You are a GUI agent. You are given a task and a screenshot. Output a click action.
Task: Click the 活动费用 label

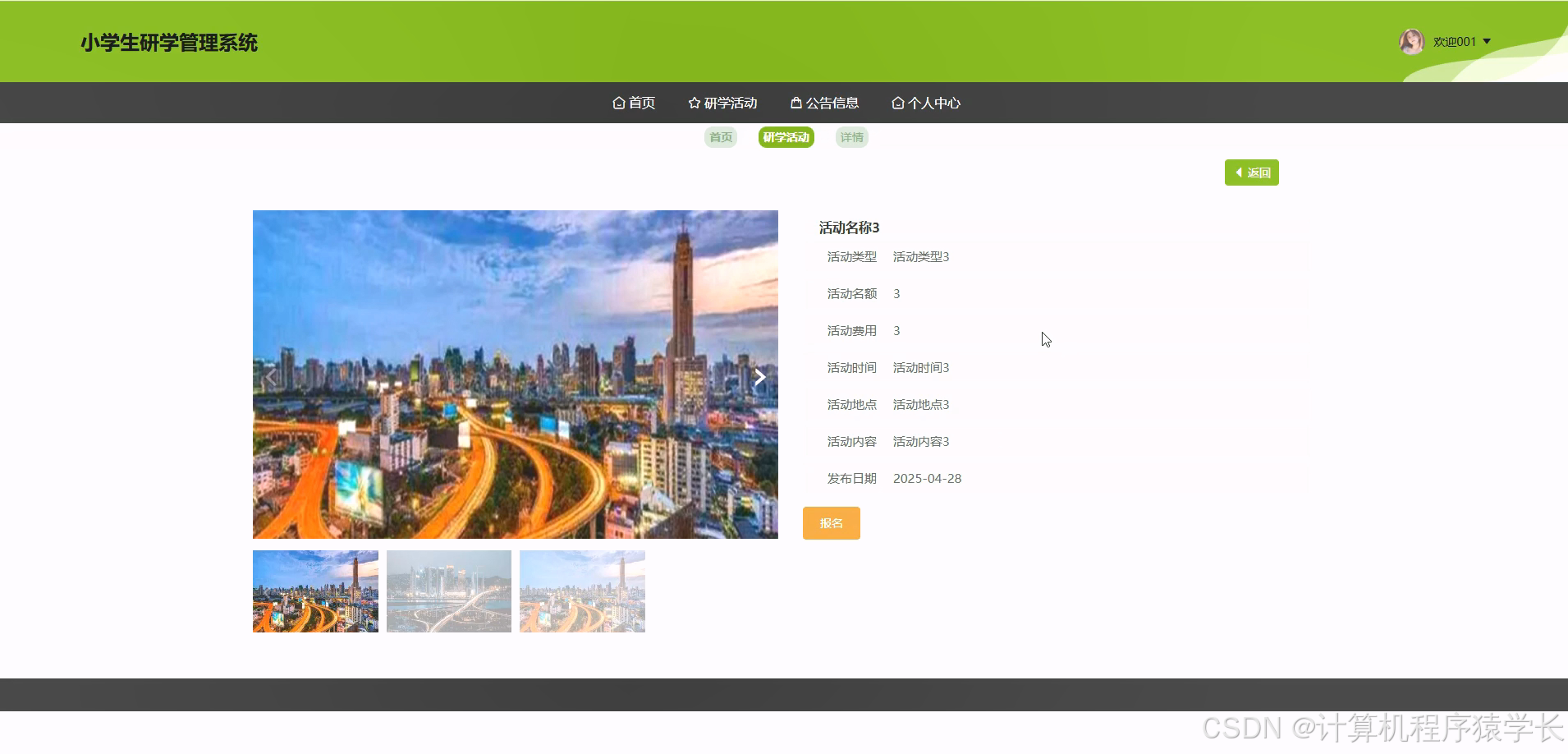point(852,331)
